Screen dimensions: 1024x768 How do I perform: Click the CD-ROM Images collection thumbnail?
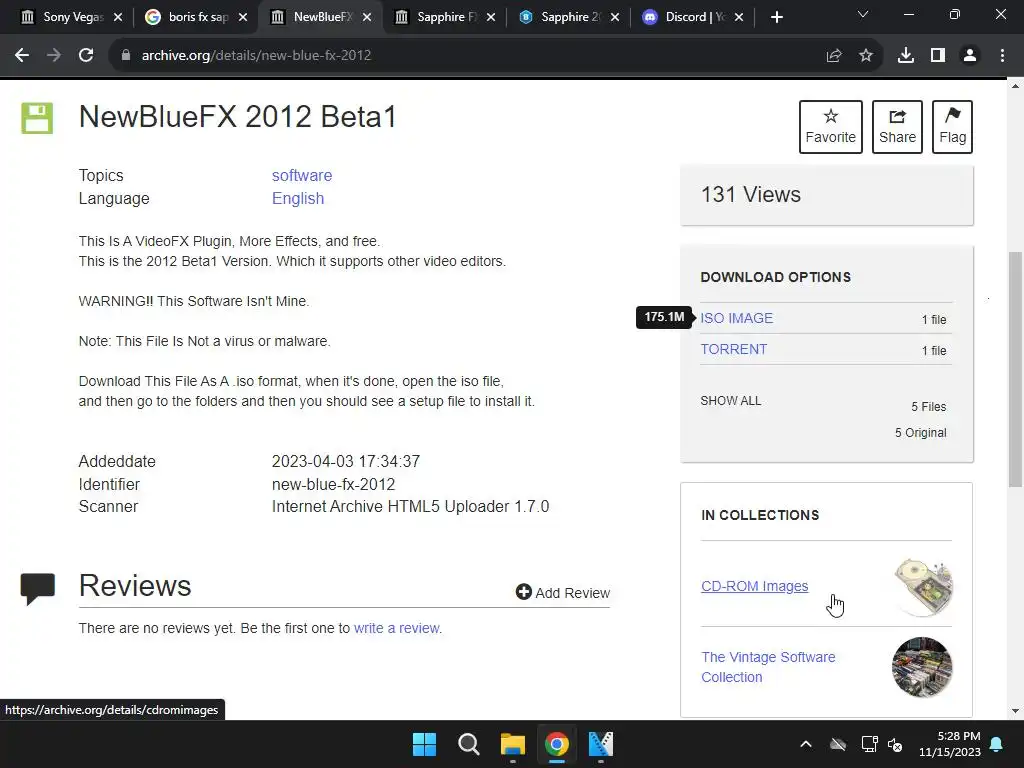coord(922,587)
